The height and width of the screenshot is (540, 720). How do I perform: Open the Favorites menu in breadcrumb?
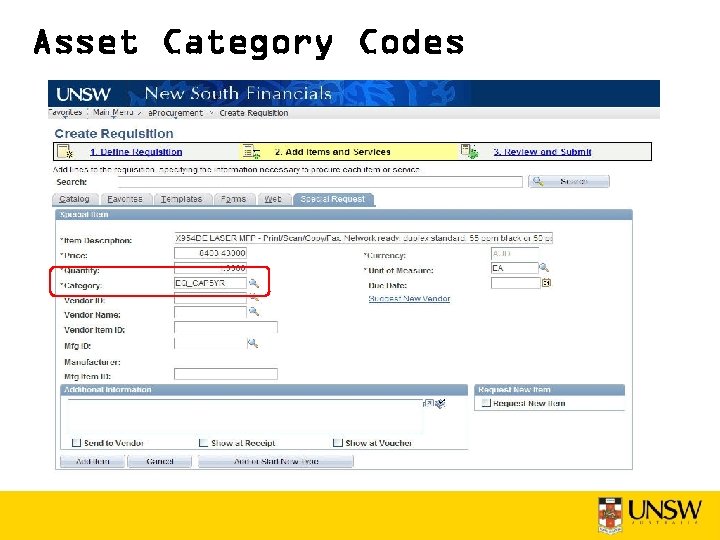(65, 112)
